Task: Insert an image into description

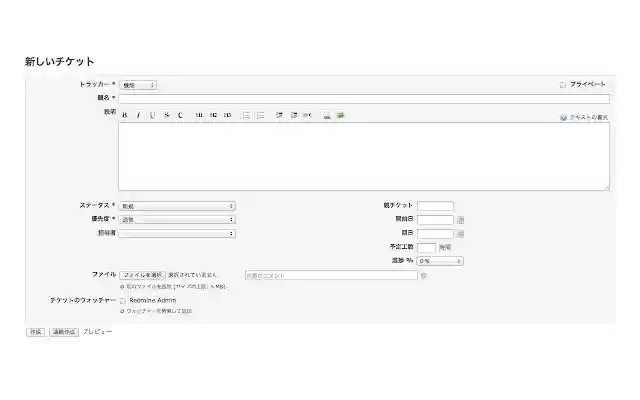Action: coord(340,116)
